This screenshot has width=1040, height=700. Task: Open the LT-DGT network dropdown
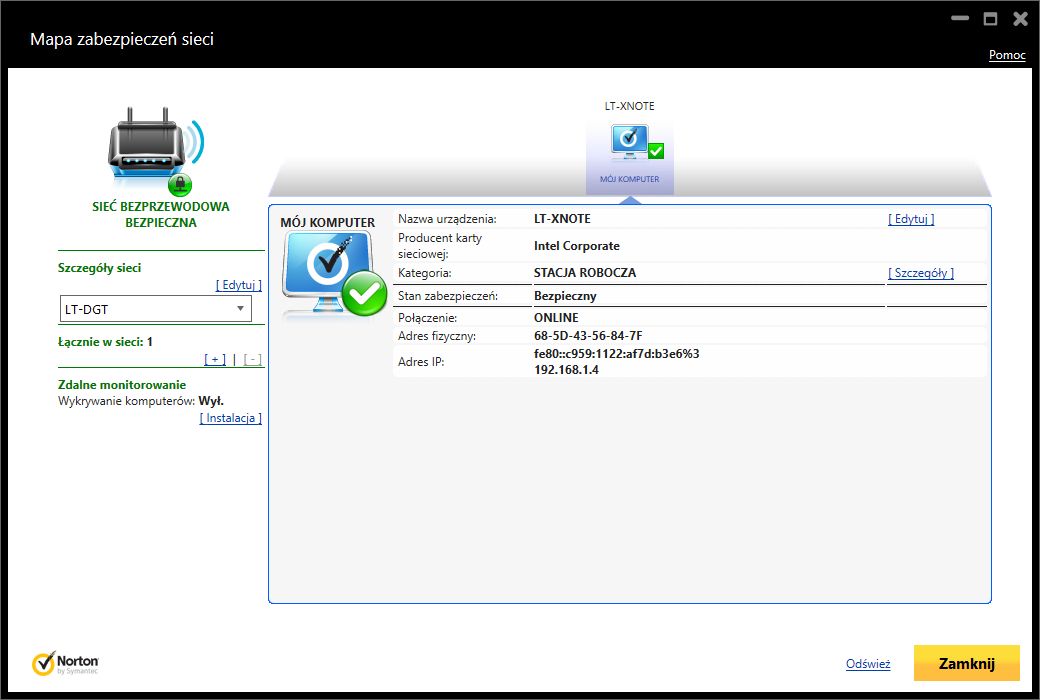tap(156, 309)
